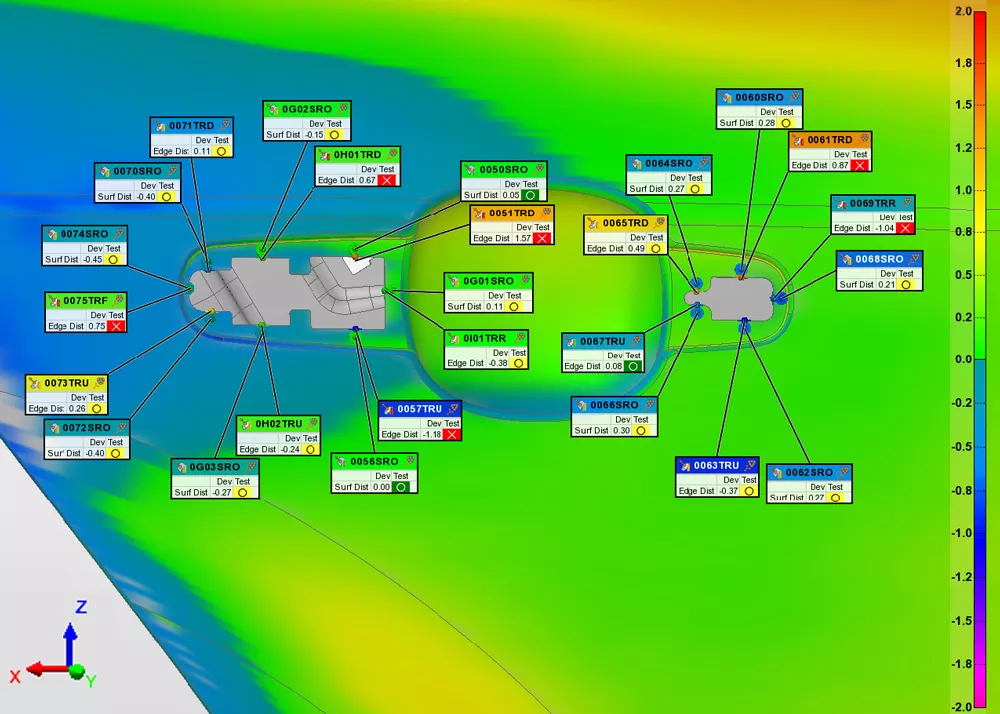
Task: Click the color scale at the 0.0 mark
Action: click(x=979, y=360)
